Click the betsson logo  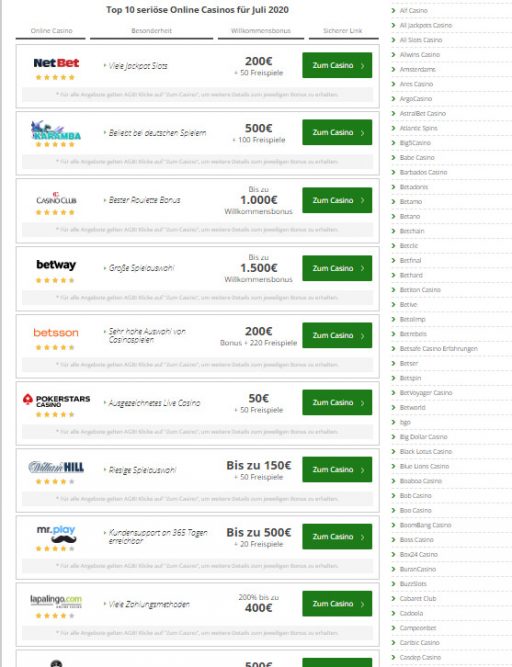tap(56, 332)
